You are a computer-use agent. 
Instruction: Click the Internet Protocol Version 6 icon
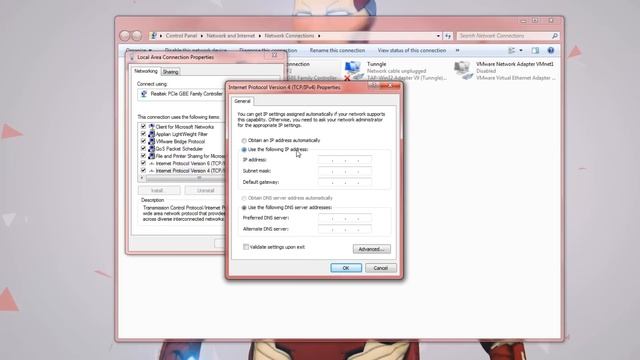[x=151, y=164]
